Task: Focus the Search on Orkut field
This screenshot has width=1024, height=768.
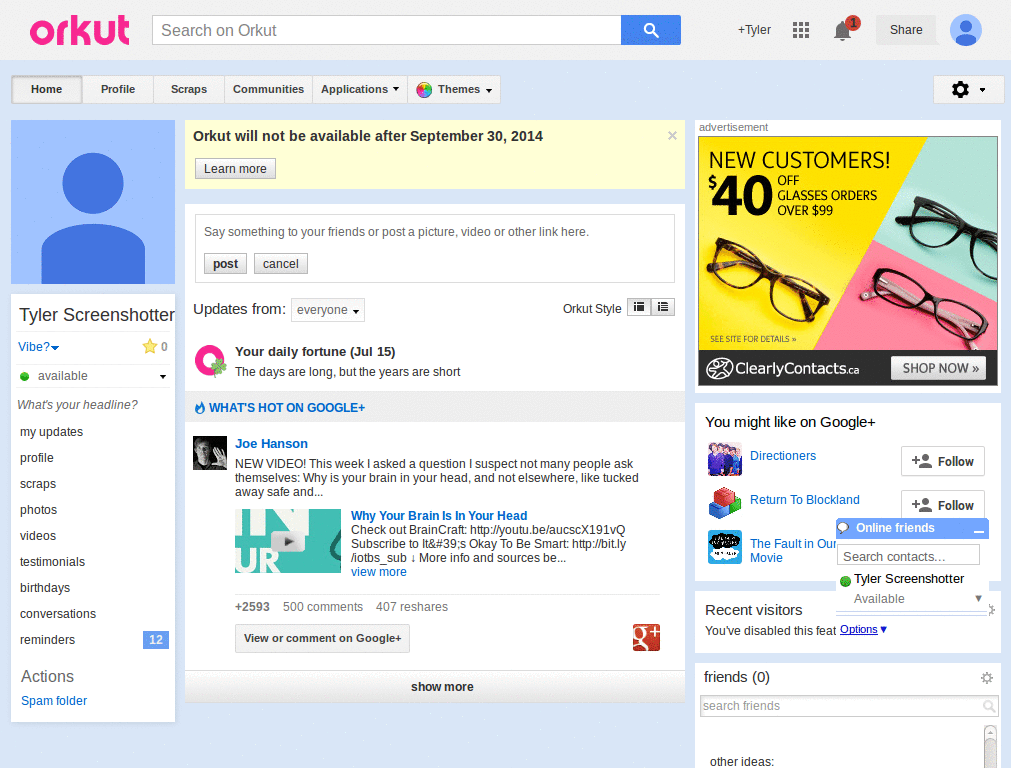Action: pos(387,30)
